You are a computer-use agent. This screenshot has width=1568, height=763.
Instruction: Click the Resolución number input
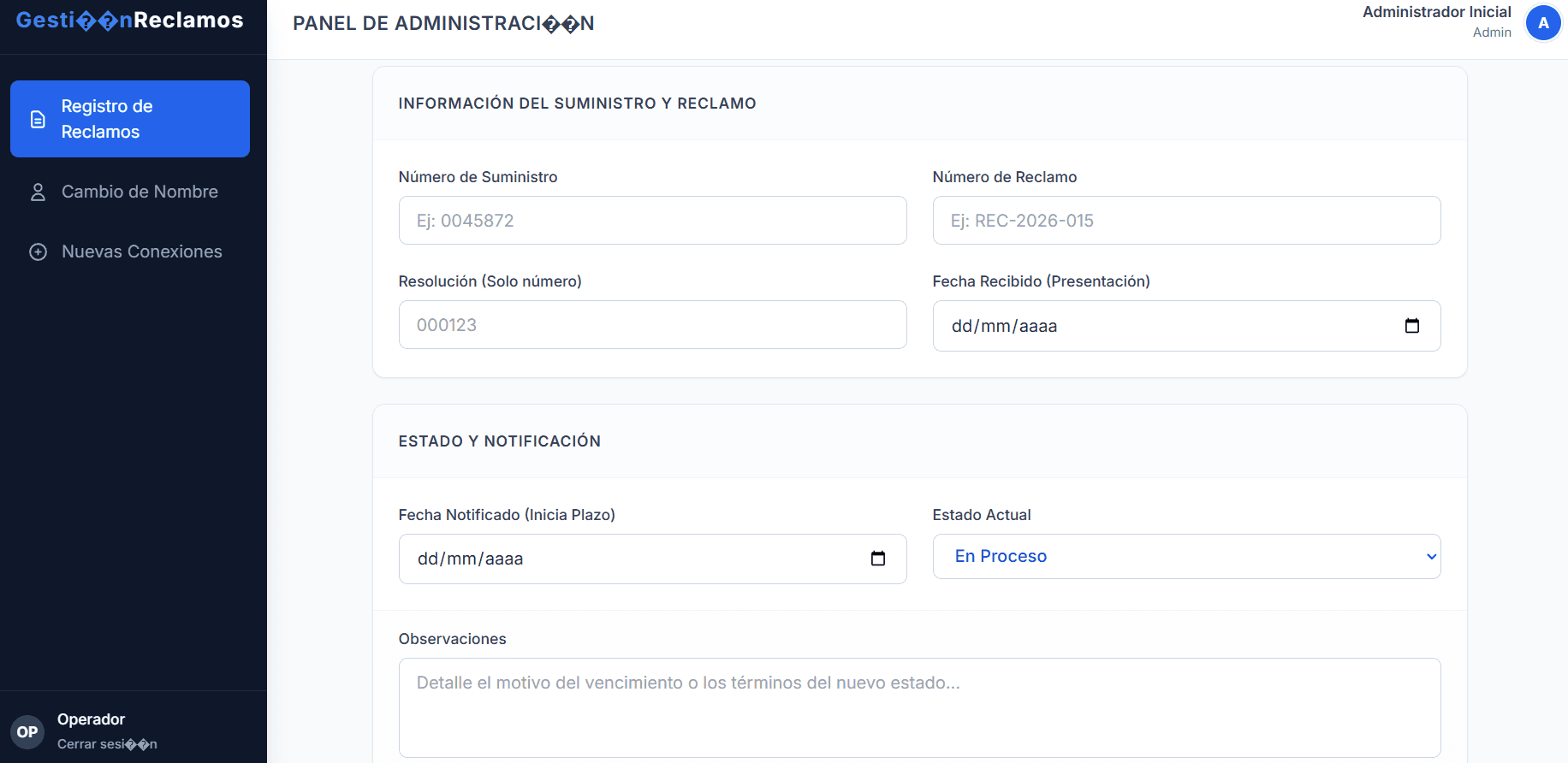pyautogui.click(x=652, y=325)
